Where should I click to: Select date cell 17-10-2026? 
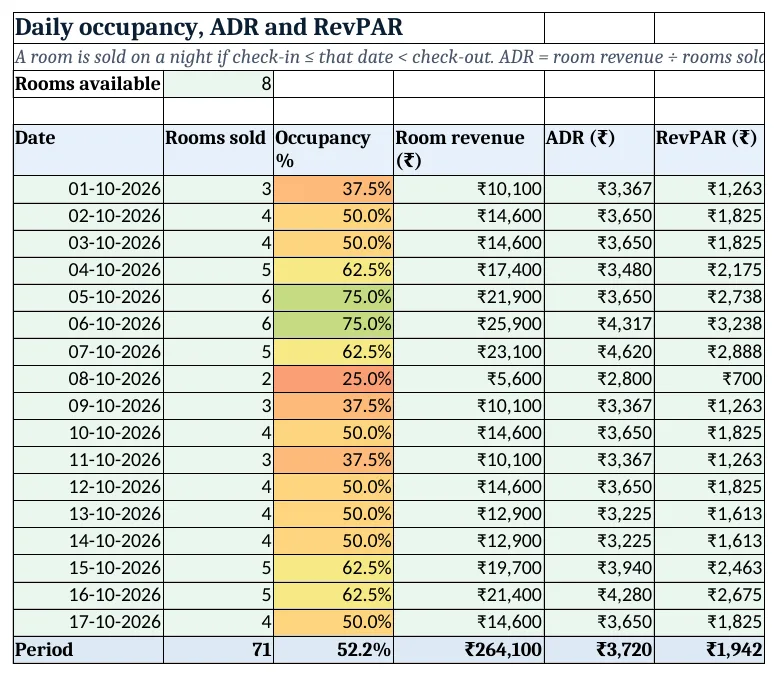pyautogui.click(x=88, y=622)
